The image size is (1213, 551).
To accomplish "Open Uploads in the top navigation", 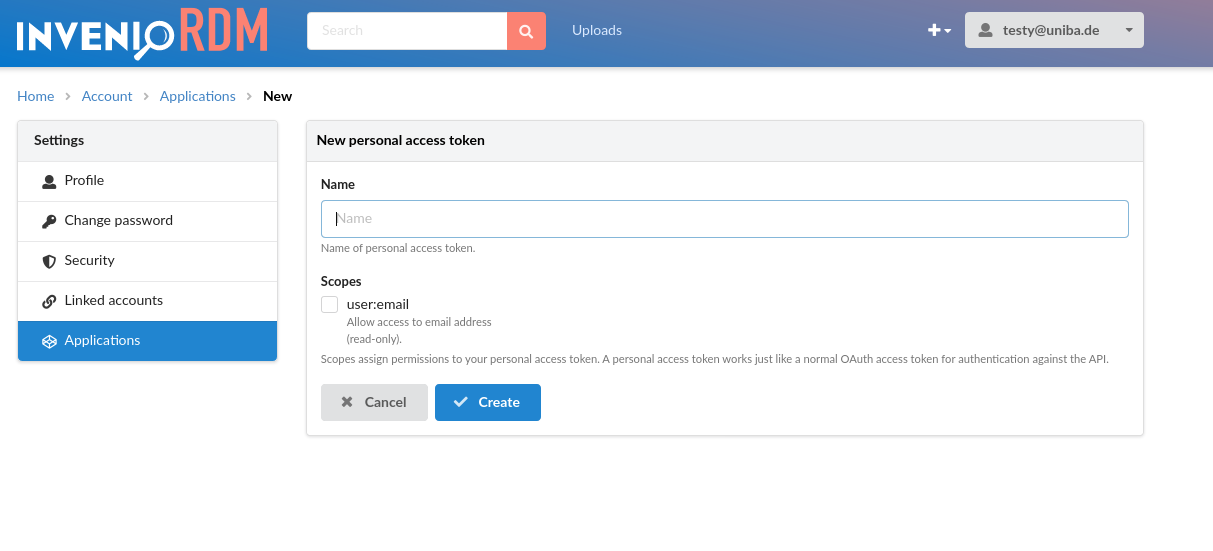I will [x=597, y=30].
